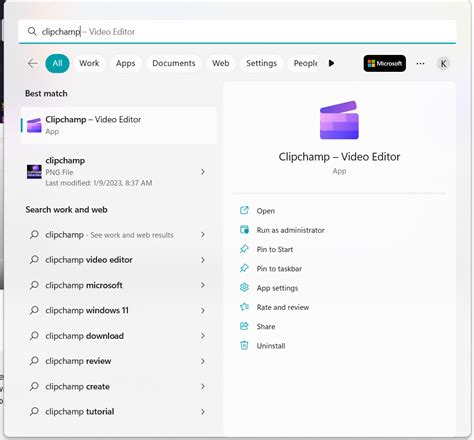This screenshot has height=440, width=474.
Task: Choose Rate and review
Action: click(x=283, y=307)
